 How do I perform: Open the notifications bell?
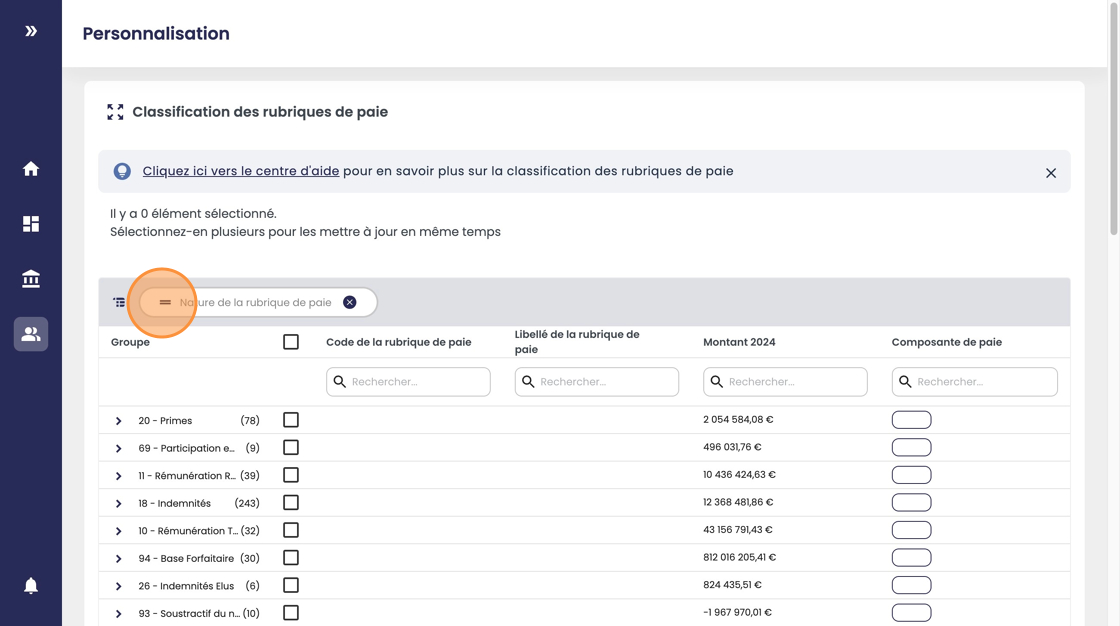(x=31, y=585)
